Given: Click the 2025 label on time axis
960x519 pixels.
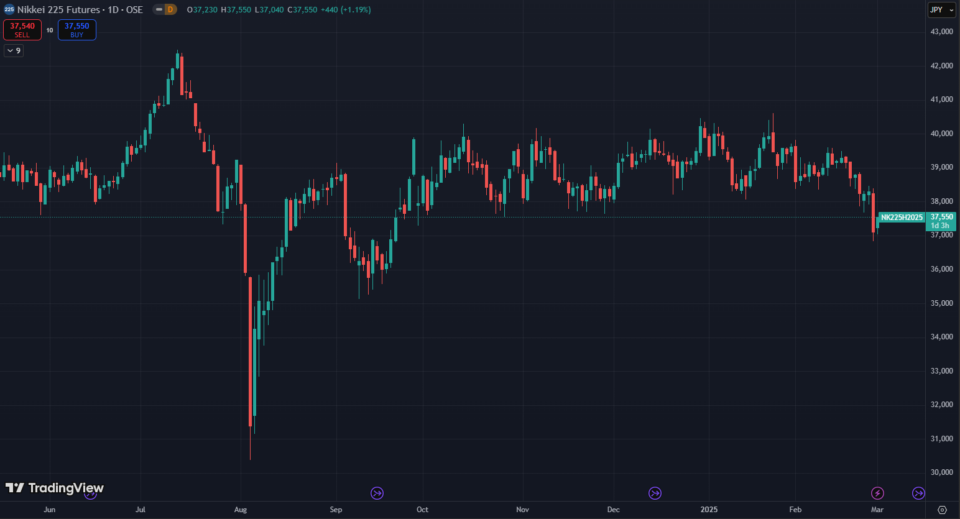Looking at the screenshot, I should click(708, 509).
